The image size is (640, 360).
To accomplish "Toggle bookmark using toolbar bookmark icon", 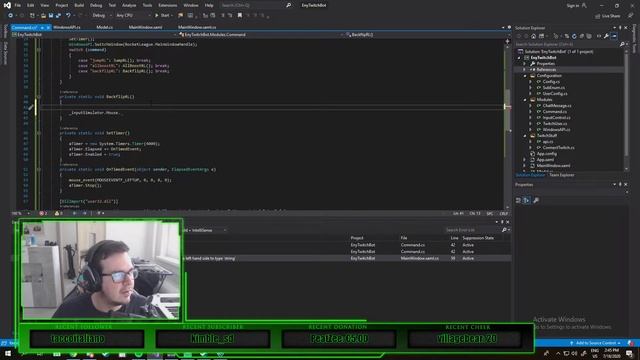I will 240,16.
